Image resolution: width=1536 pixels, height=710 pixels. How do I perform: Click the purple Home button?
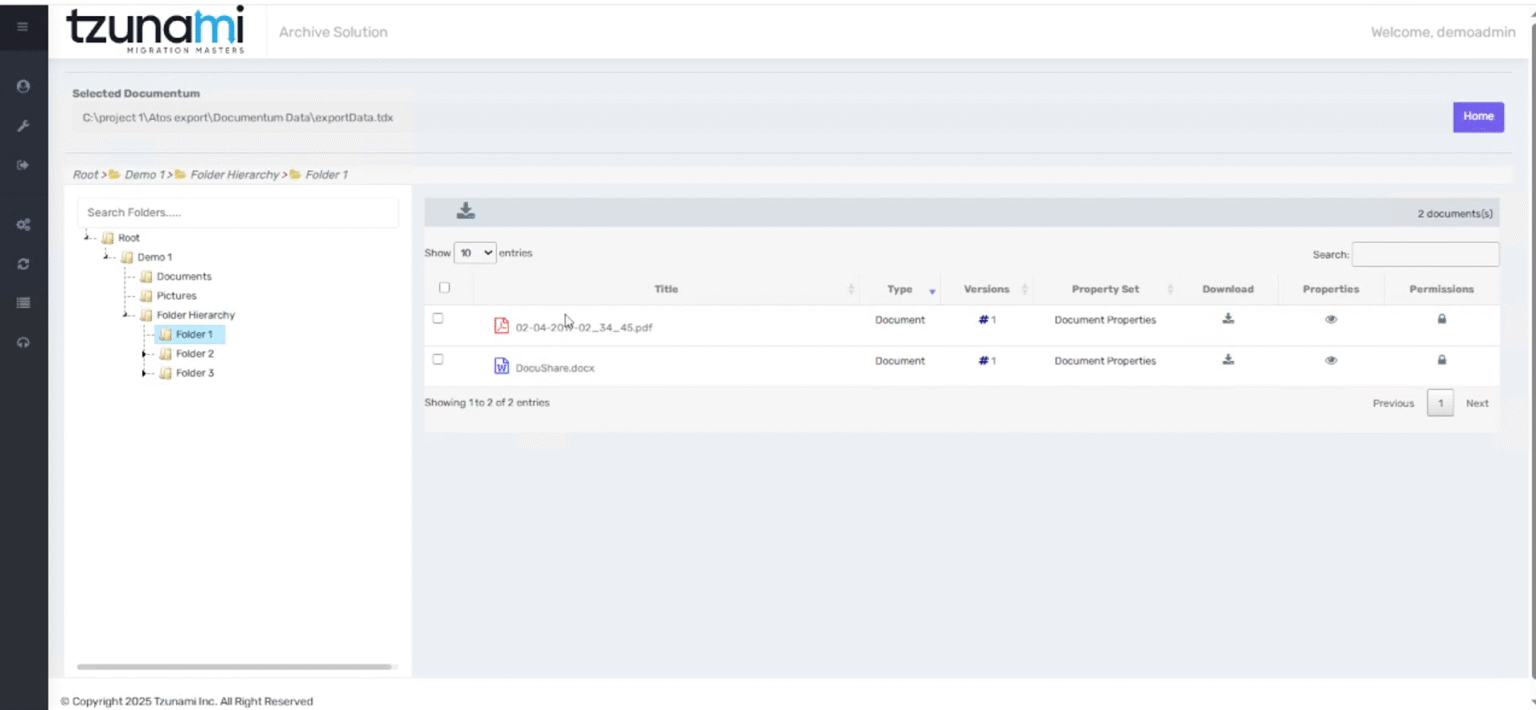click(x=1478, y=117)
